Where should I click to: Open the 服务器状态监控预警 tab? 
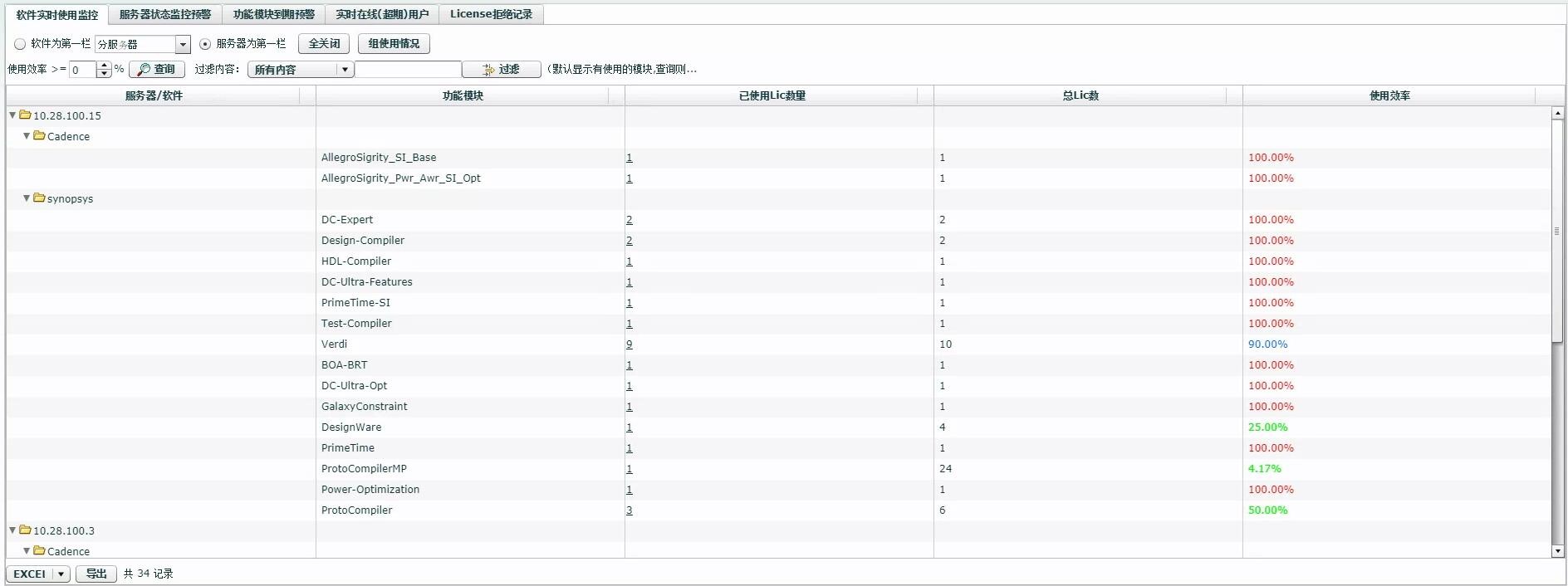(165, 14)
